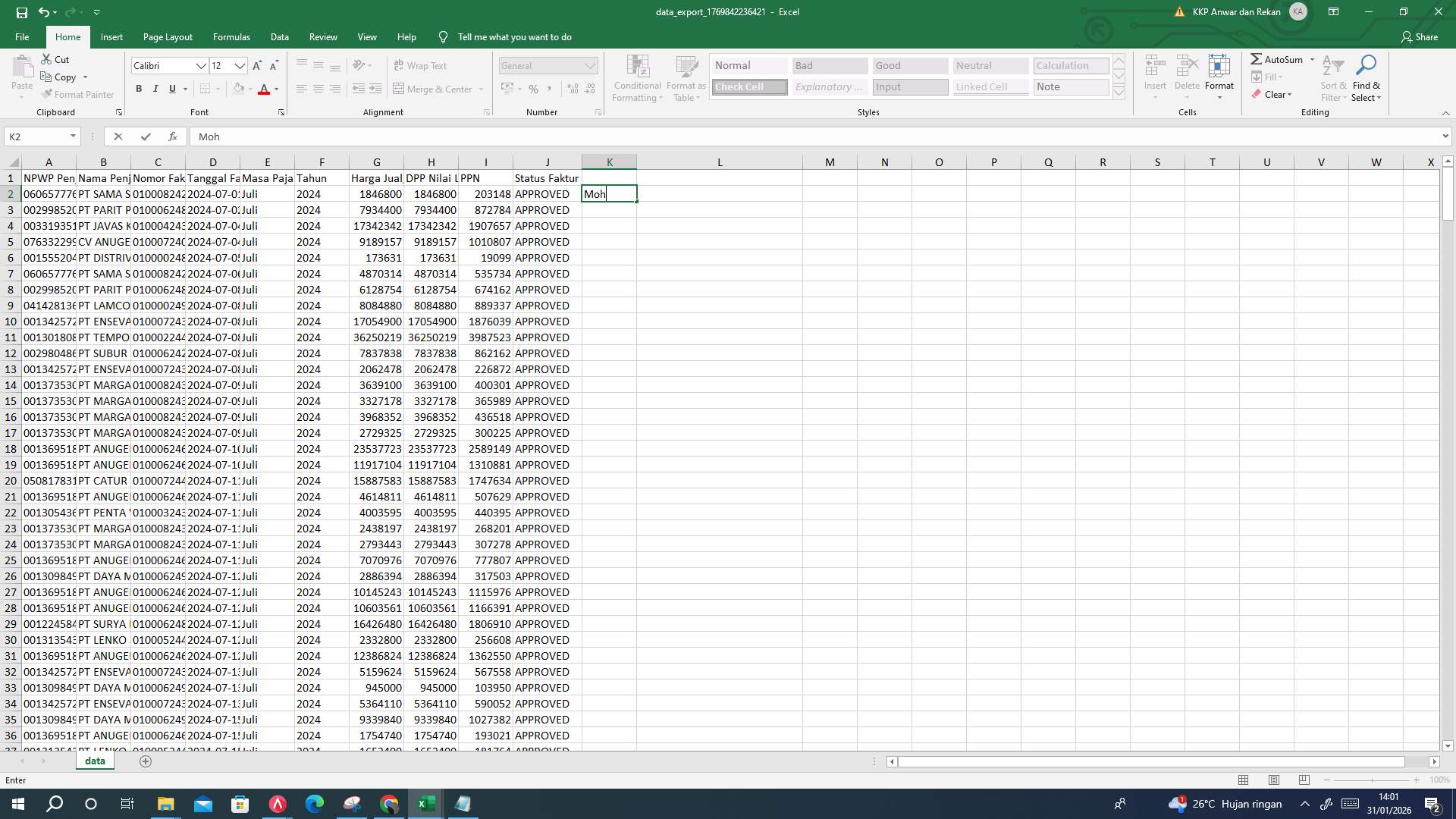The image size is (1456, 819).
Task: Apply bold formatting to selected cell
Action: [x=139, y=89]
